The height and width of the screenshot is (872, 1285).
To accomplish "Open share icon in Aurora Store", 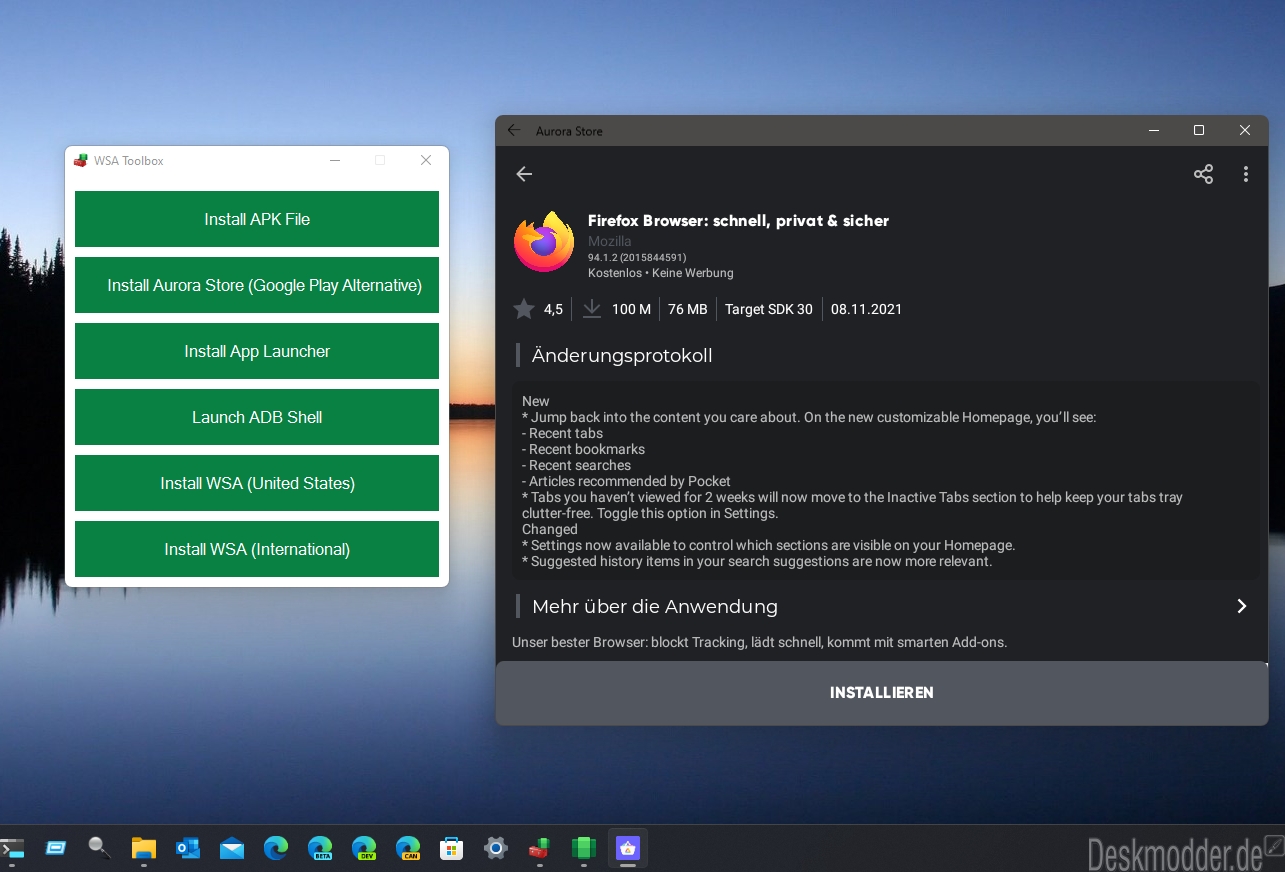I will click(x=1203, y=174).
